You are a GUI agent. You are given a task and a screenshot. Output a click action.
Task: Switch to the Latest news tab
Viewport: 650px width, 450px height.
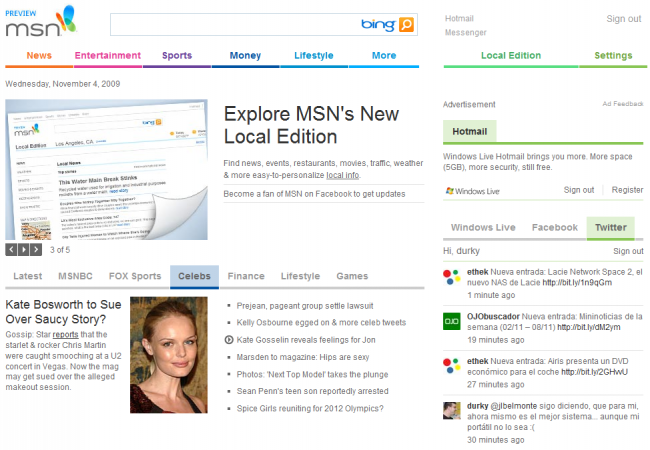[x=28, y=276]
